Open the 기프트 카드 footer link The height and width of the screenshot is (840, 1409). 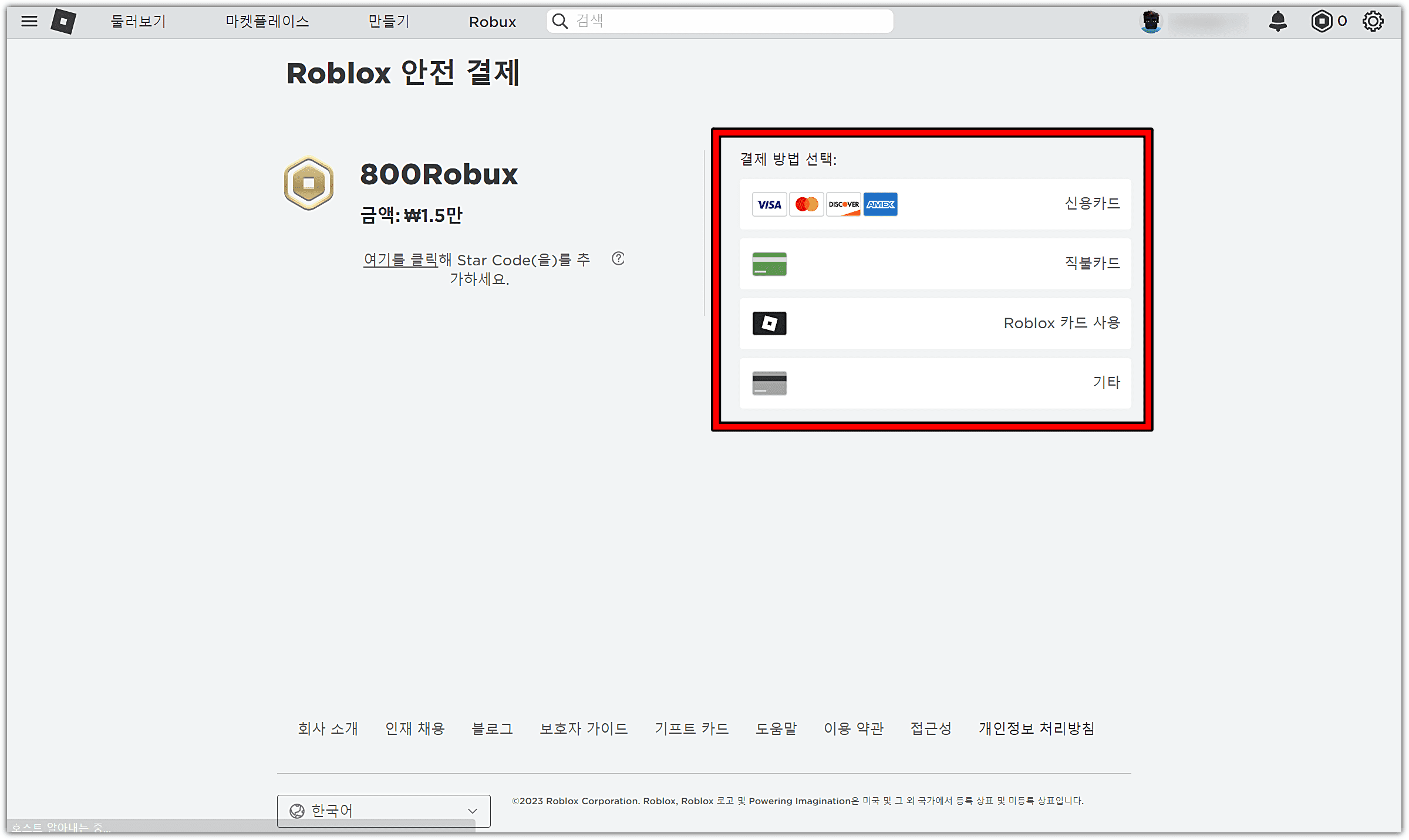tap(692, 728)
